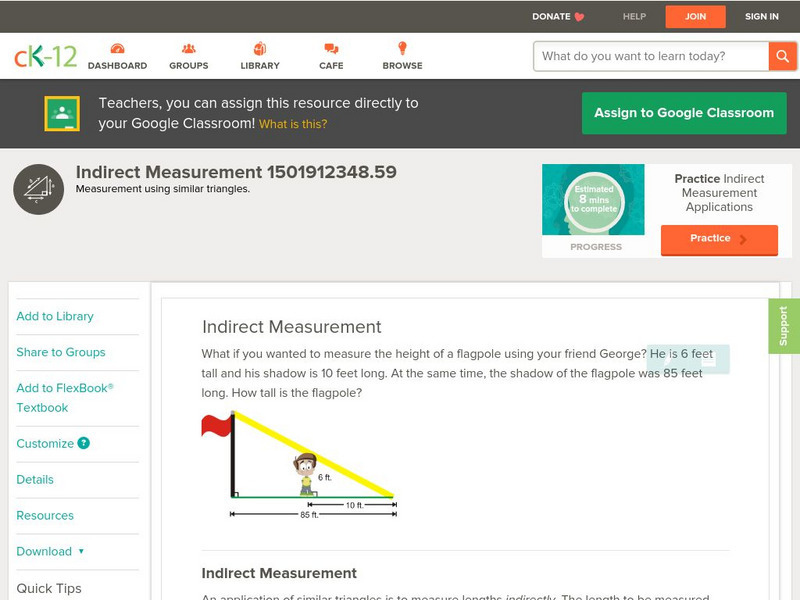Click the Customize link
Image resolution: width=800 pixels, height=600 pixels.
pyautogui.click(x=45, y=443)
